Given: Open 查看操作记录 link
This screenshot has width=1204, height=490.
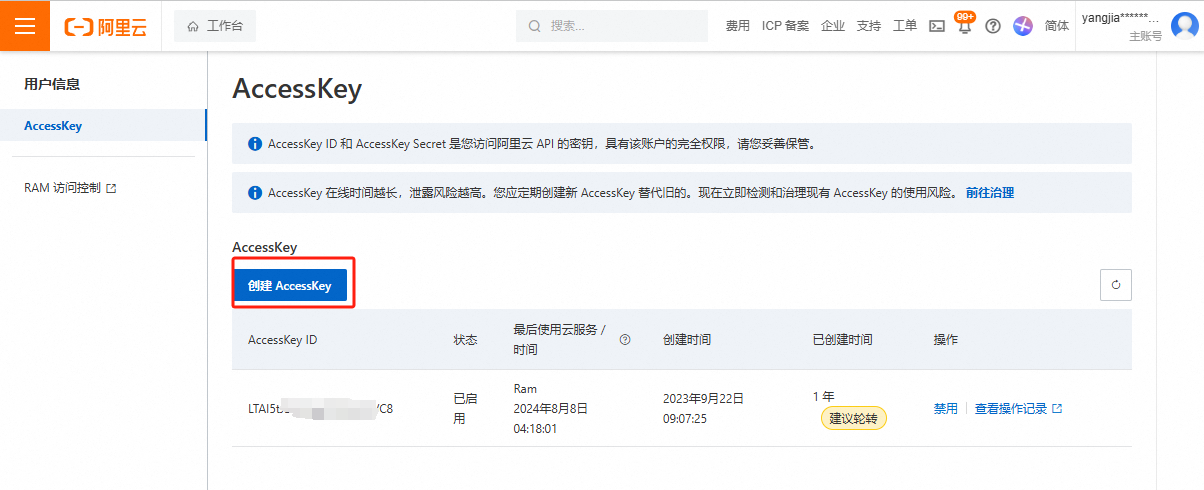Looking at the screenshot, I should click(1011, 408).
